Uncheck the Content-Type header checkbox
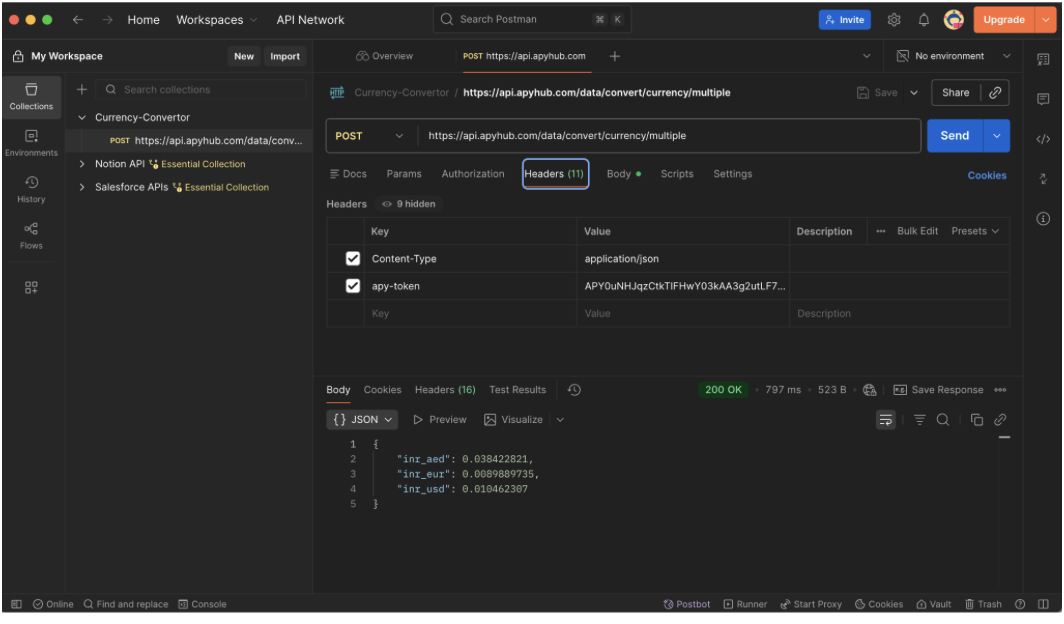The width and height of the screenshot is (1064, 624). tap(353, 258)
